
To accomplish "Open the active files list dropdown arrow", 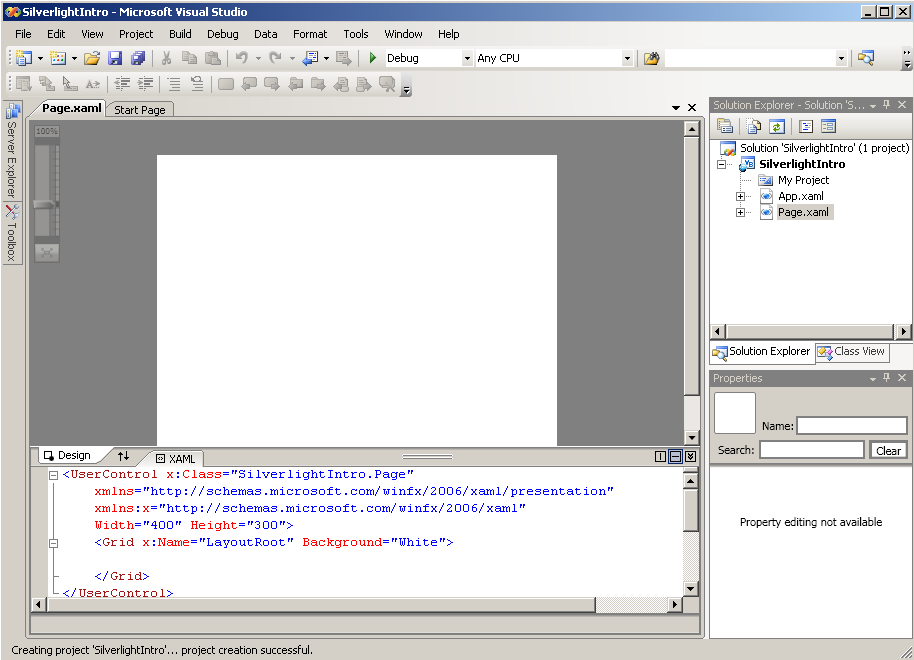I will click(x=676, y=108).
